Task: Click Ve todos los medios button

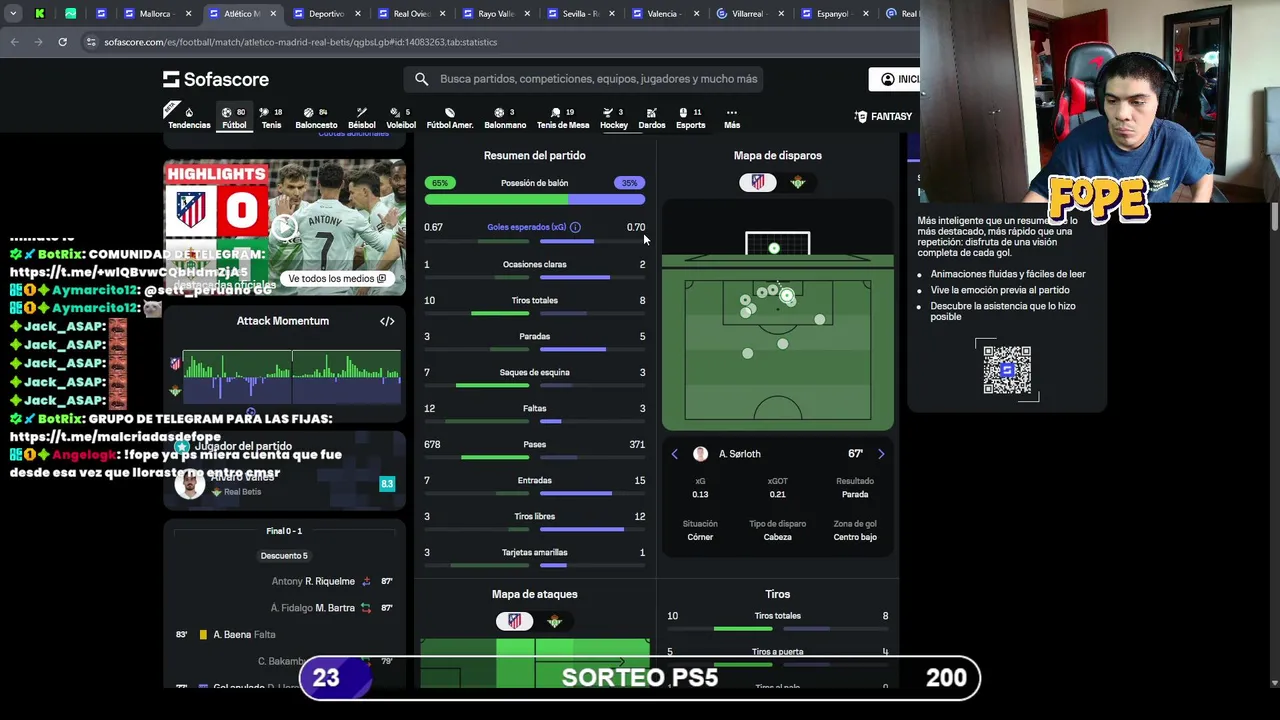Action: (x=337, y=279)
